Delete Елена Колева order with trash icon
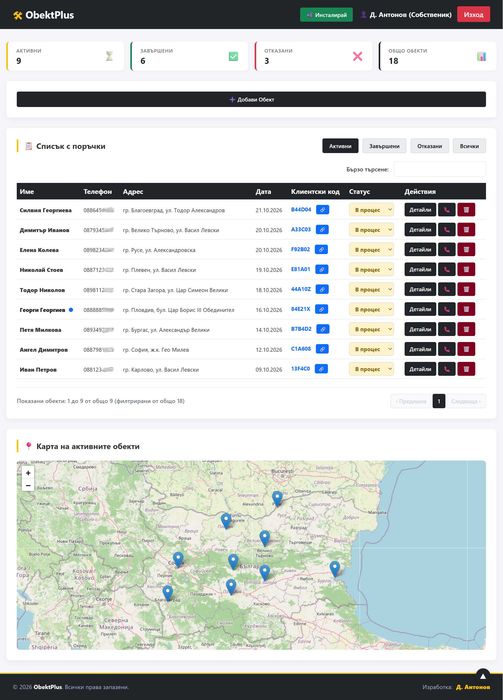Screen dimensions: 503x700 [x=466, y=250]
